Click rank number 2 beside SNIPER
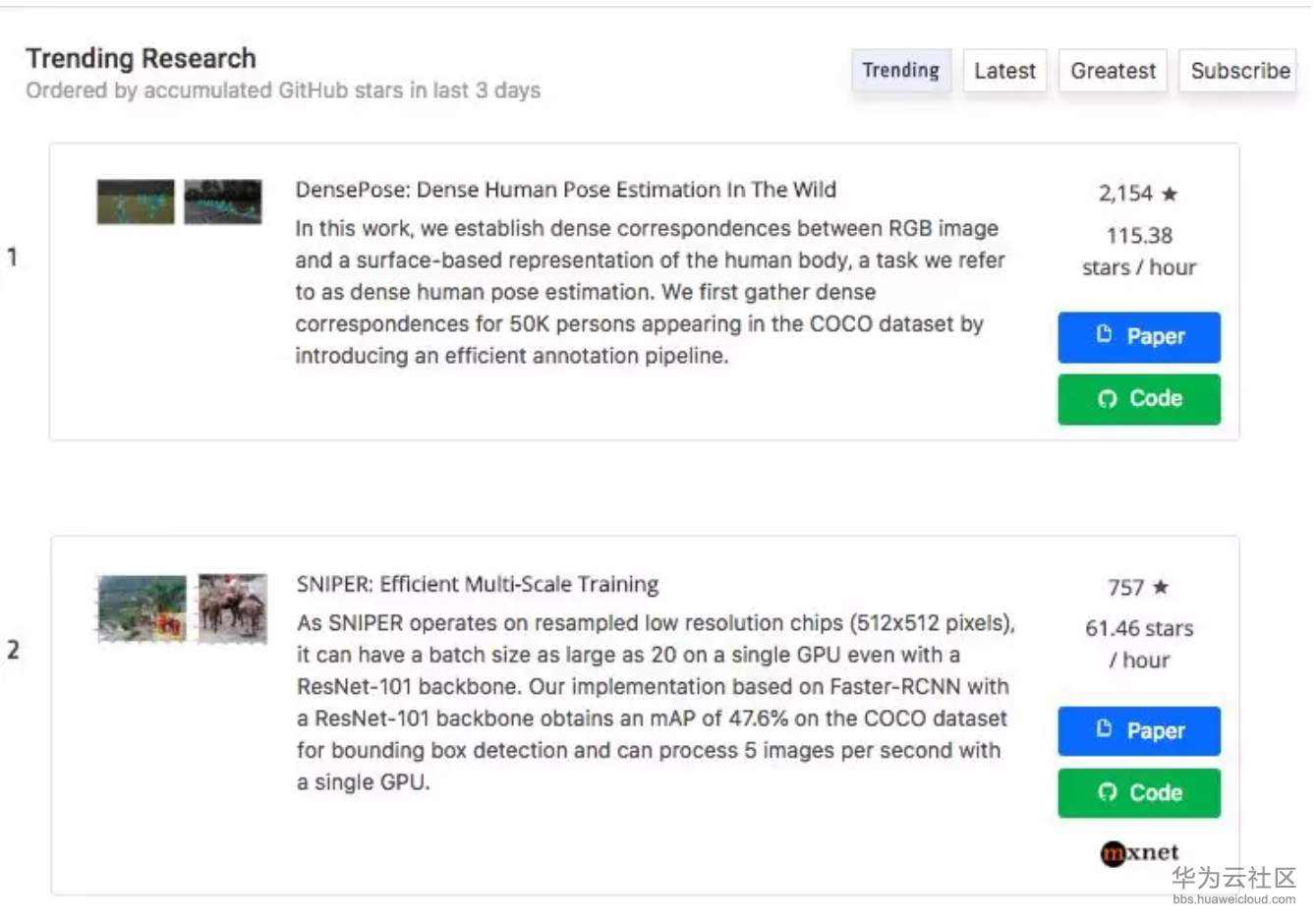 (13, 650)
